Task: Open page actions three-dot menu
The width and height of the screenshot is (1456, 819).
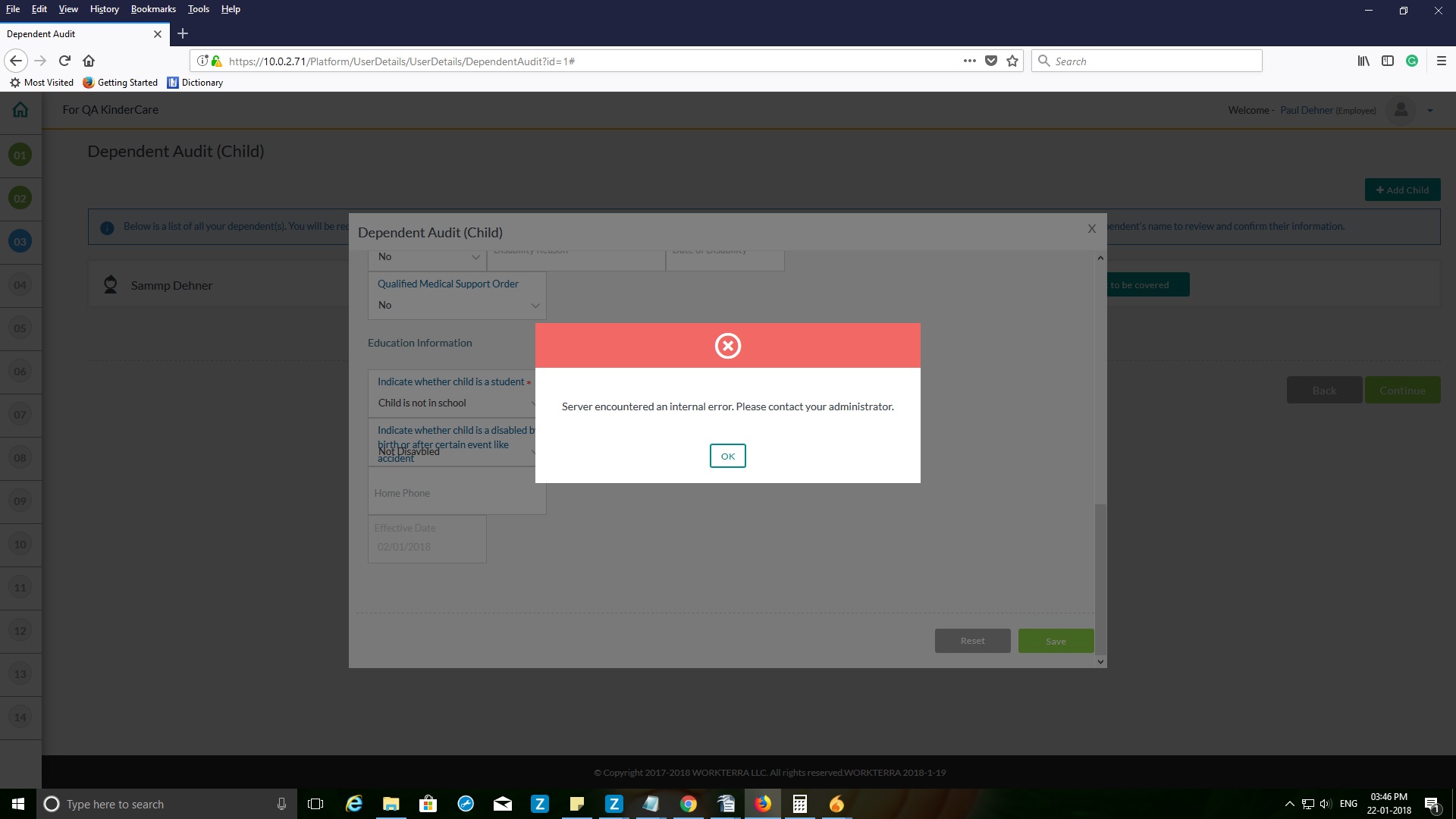Action: pos(969,61)
